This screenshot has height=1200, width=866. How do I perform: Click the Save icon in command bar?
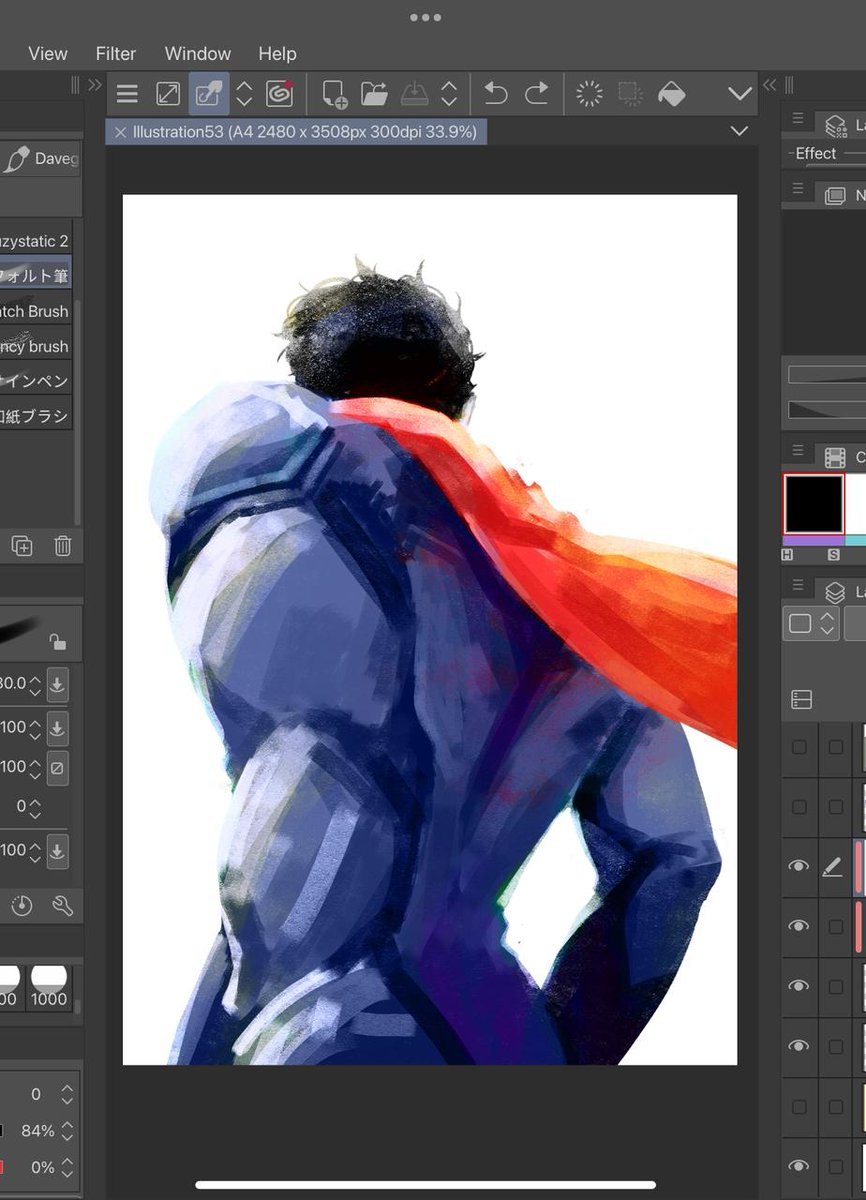(414, 94)
